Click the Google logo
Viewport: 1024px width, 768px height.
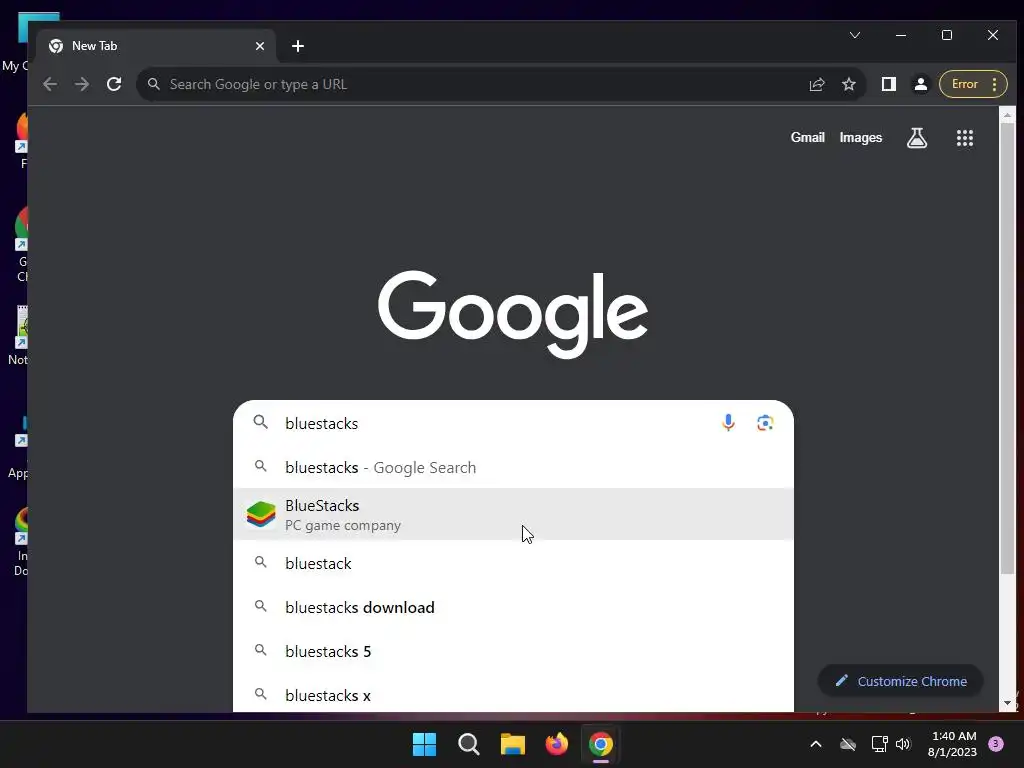coord(513,314)
